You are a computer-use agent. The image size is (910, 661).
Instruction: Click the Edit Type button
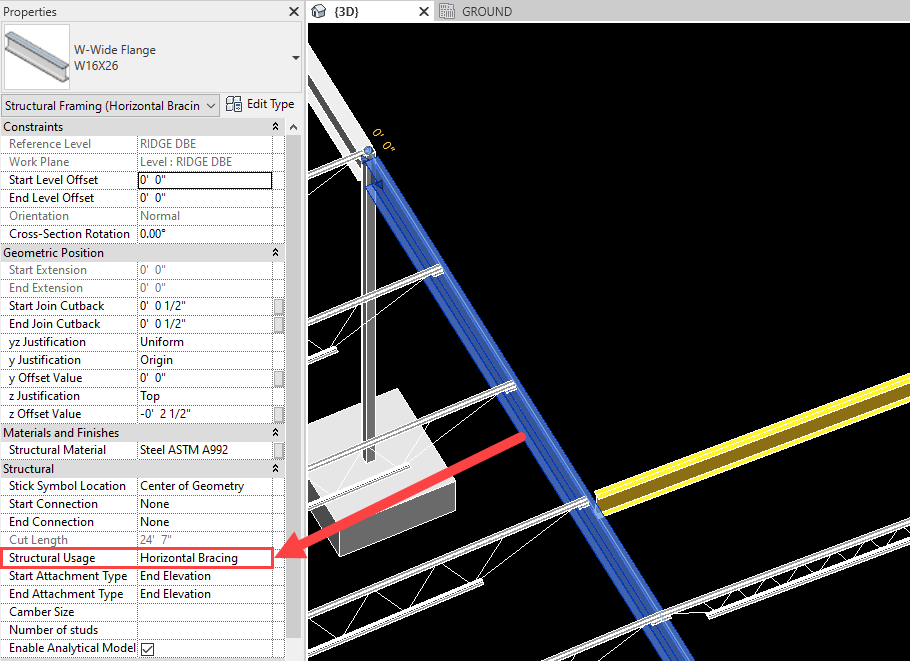tap(260, 104)
